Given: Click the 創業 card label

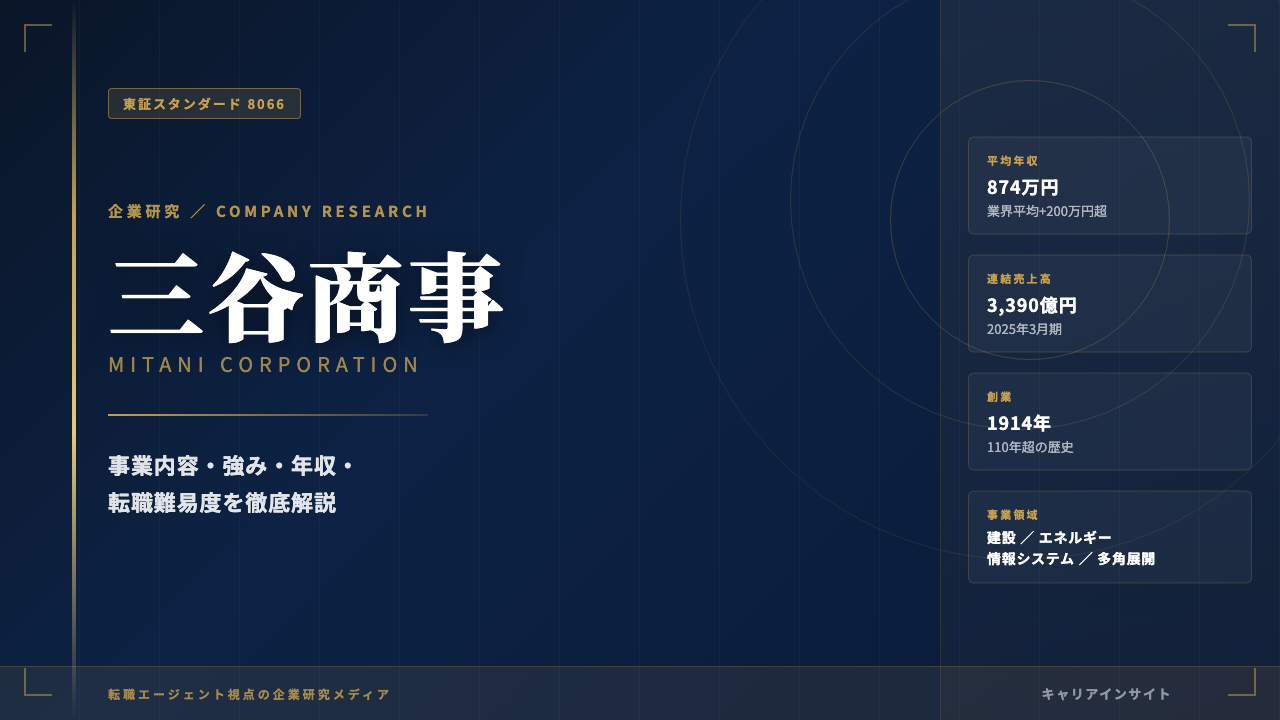Looking at the screenshot, I should click(1000, 397).
